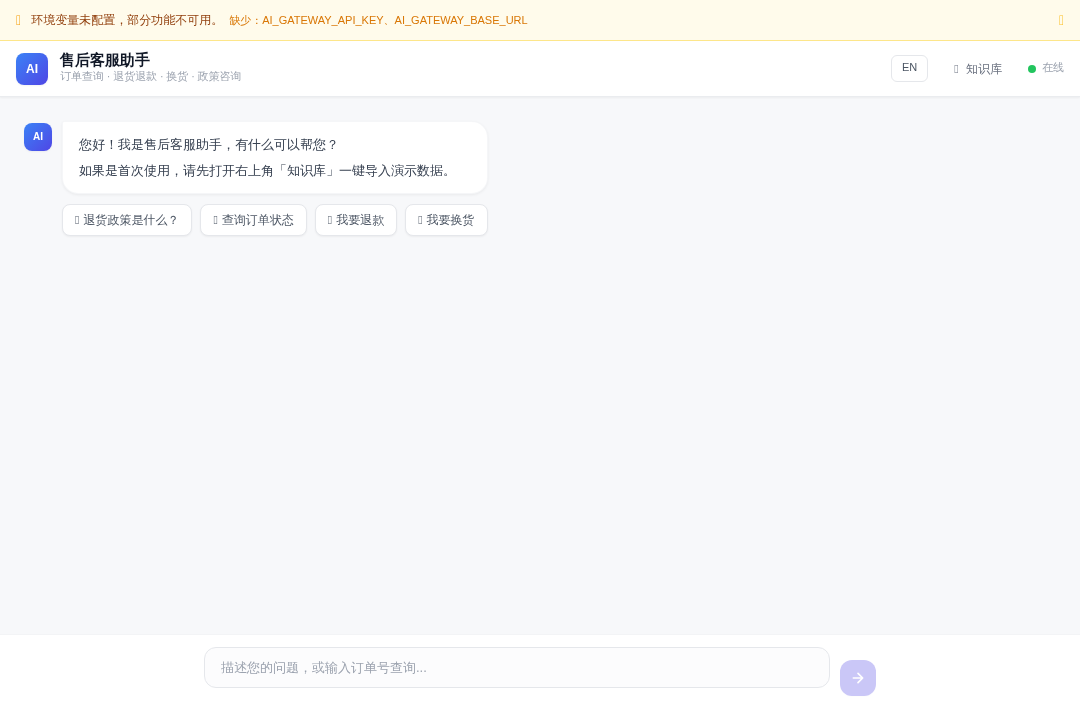
Task: Dismiss the environment variable warning banner
Action: tap(1061, 20)
